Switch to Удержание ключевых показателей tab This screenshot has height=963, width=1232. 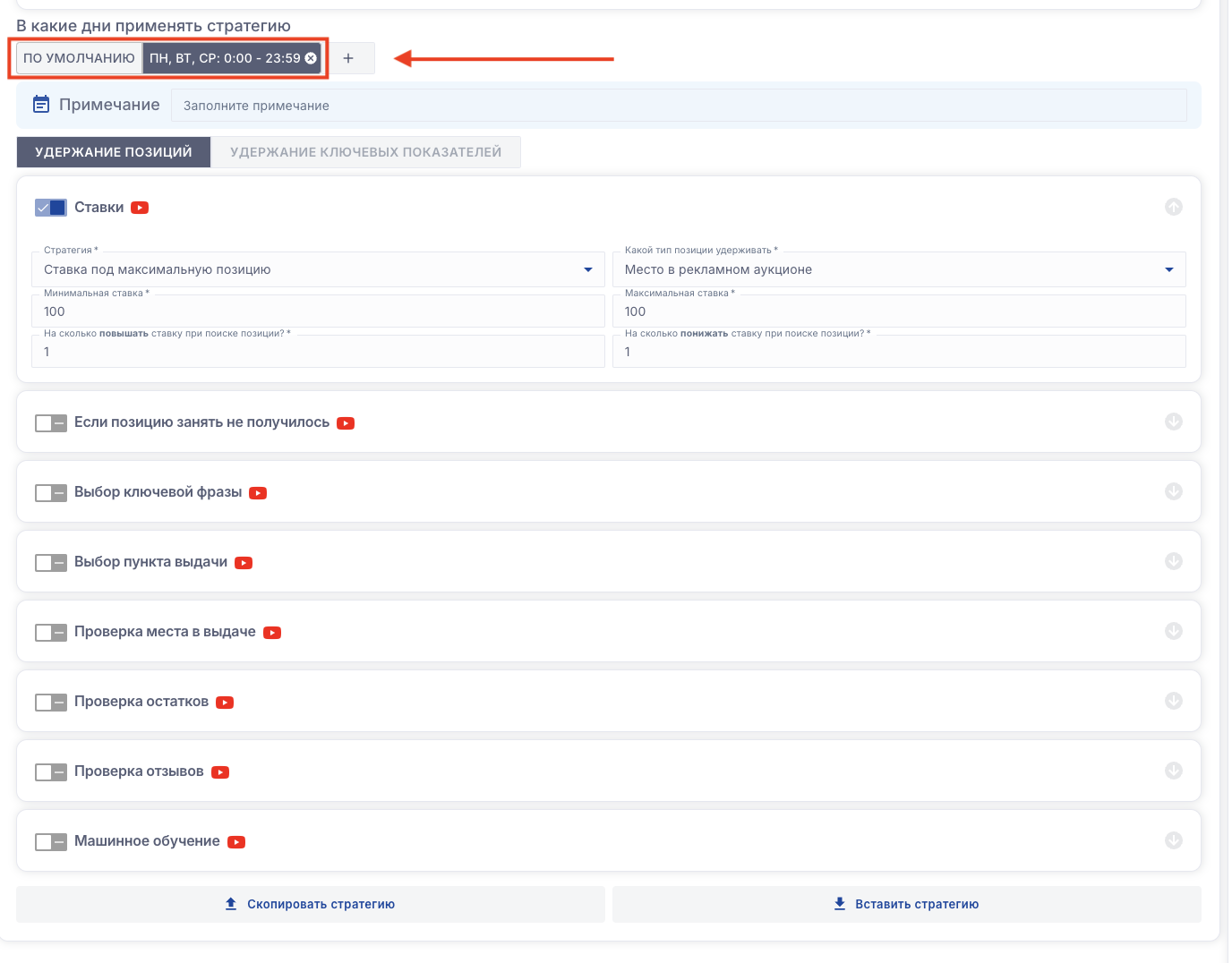[365, 152]
